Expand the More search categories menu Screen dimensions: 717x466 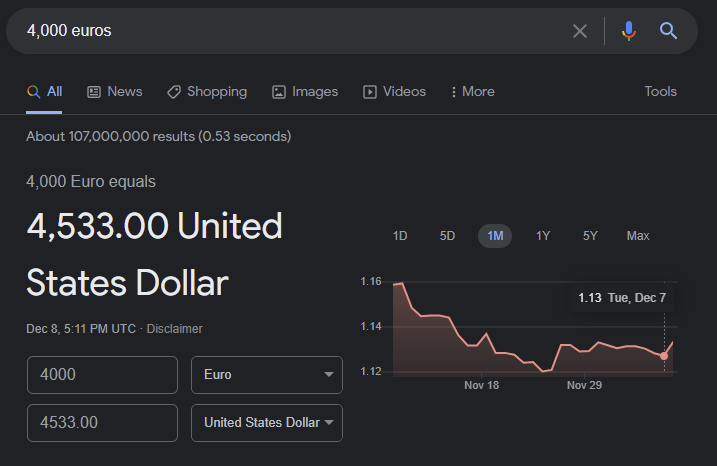(472, 91)
